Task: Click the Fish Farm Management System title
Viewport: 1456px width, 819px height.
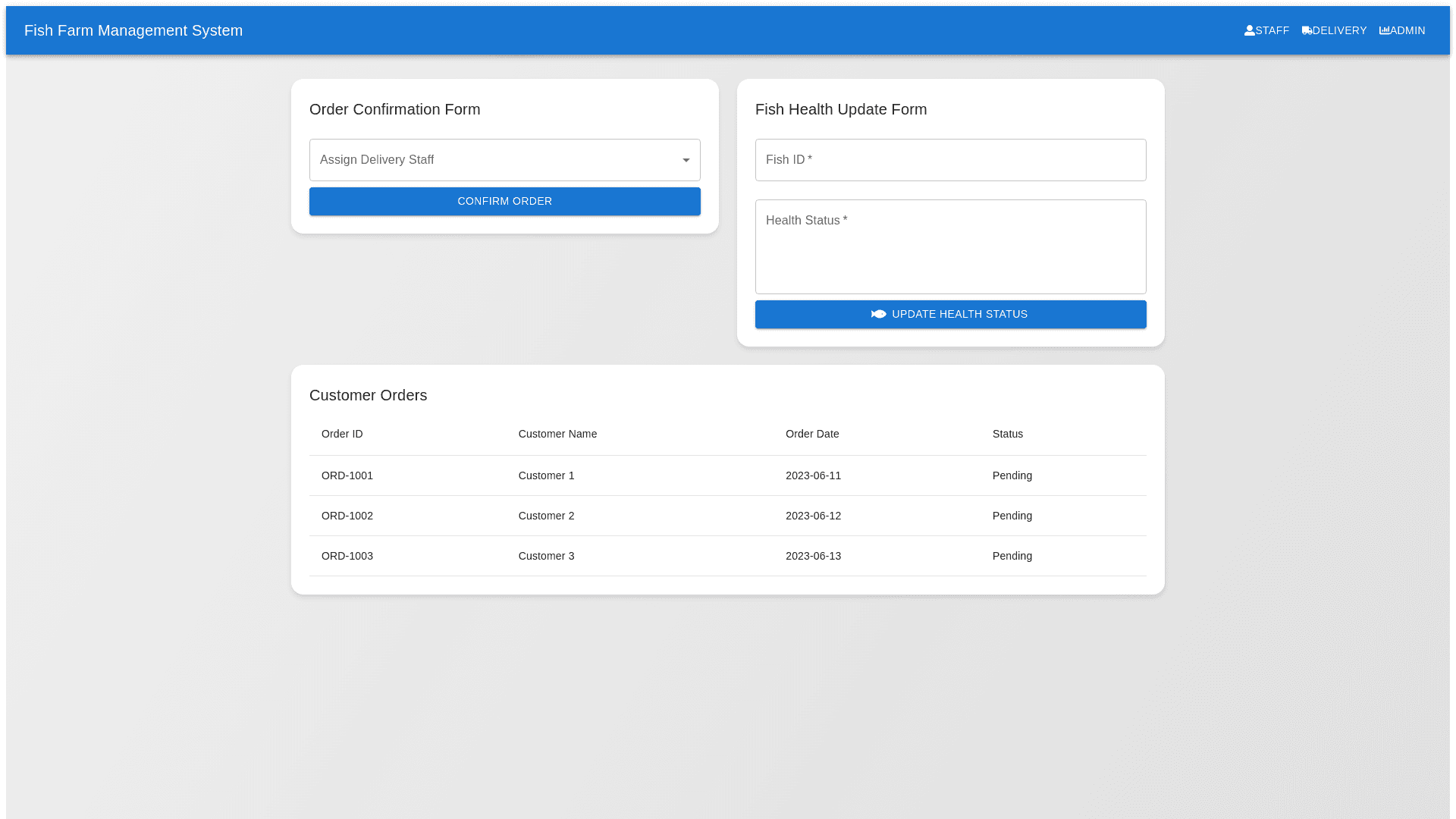Action: tap(133, 31)
